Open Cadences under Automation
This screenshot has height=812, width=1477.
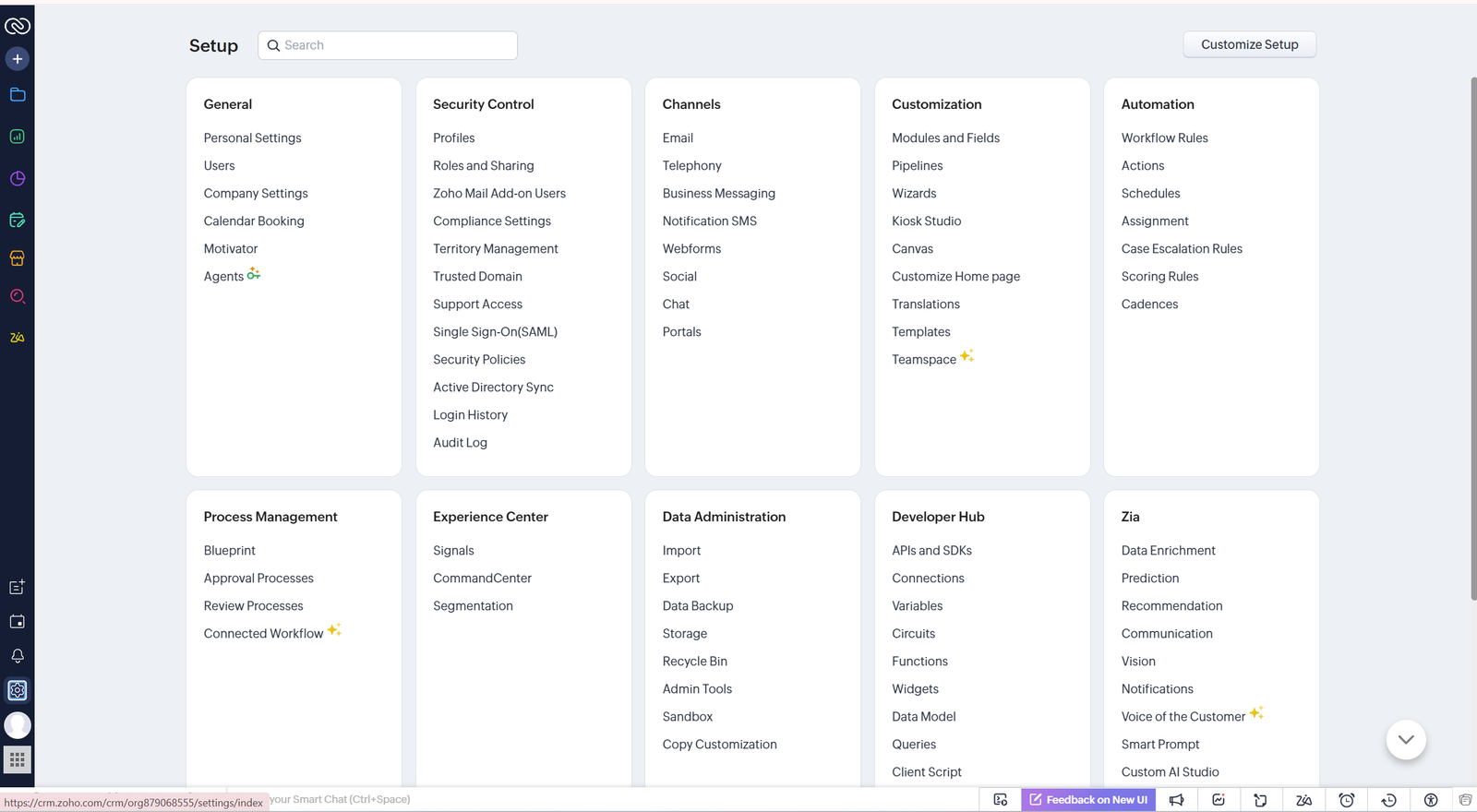click(x=1149, y=304)
